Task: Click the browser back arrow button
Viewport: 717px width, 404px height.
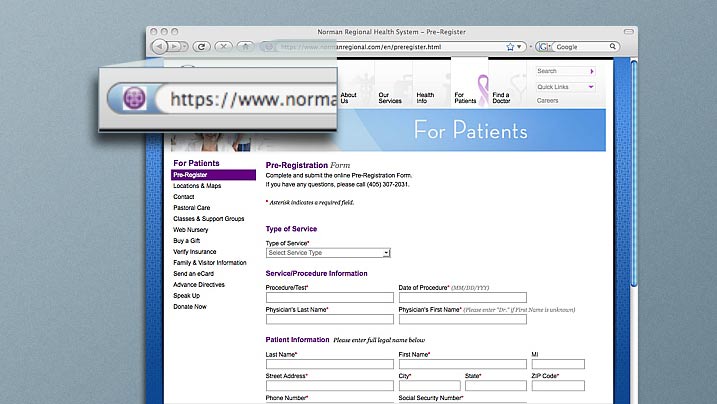Action: click(x=159, y=47)
